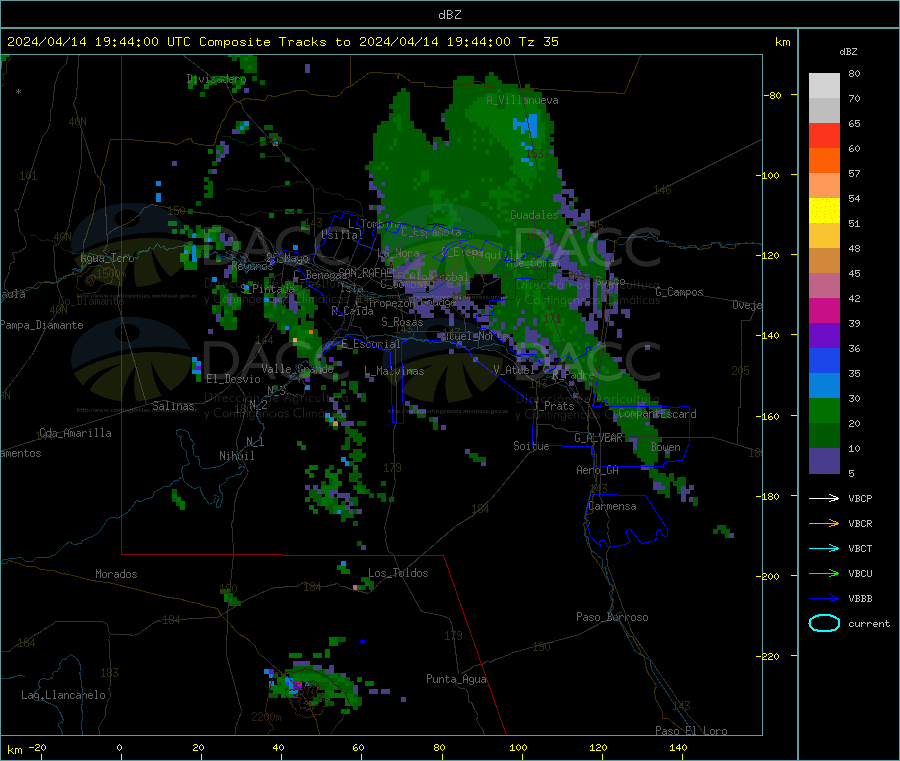Click the 'VBBB' legend label
Viewport: 900px width, 761px height.
(860, 599)
